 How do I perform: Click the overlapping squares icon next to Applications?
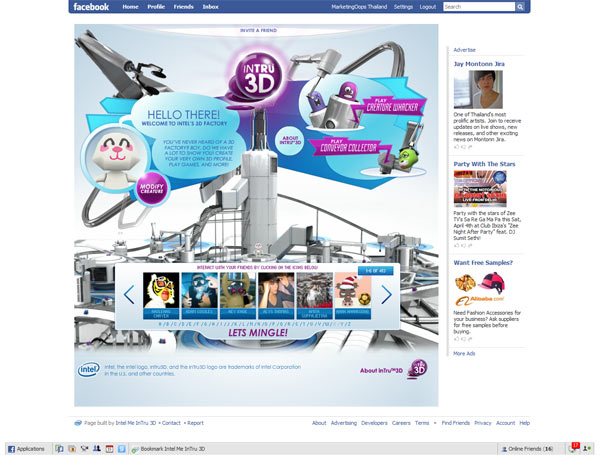(x=59, y=449)
